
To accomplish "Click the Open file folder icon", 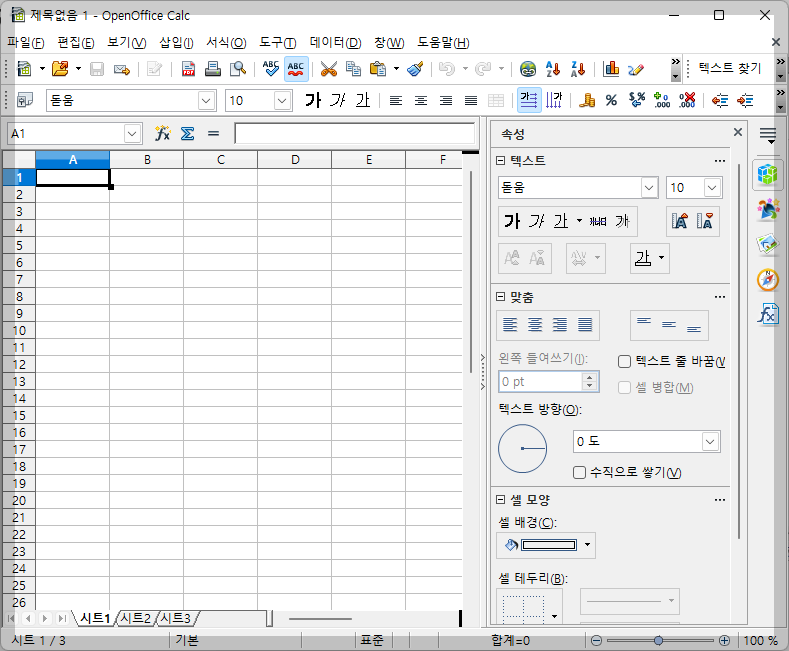I will pyautogui.click(x=60, y=68).
